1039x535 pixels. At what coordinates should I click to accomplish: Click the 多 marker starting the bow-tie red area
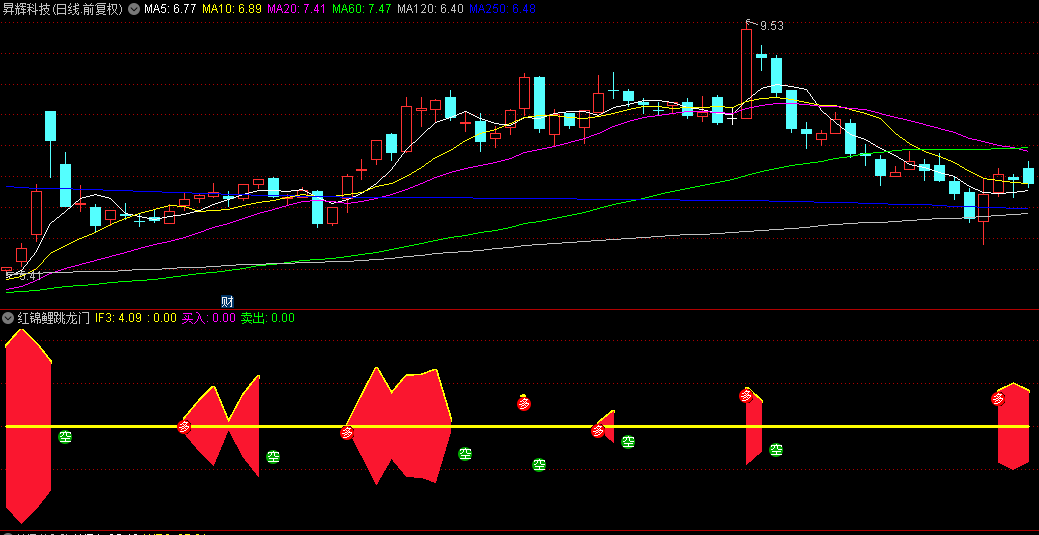coord(185,427)
